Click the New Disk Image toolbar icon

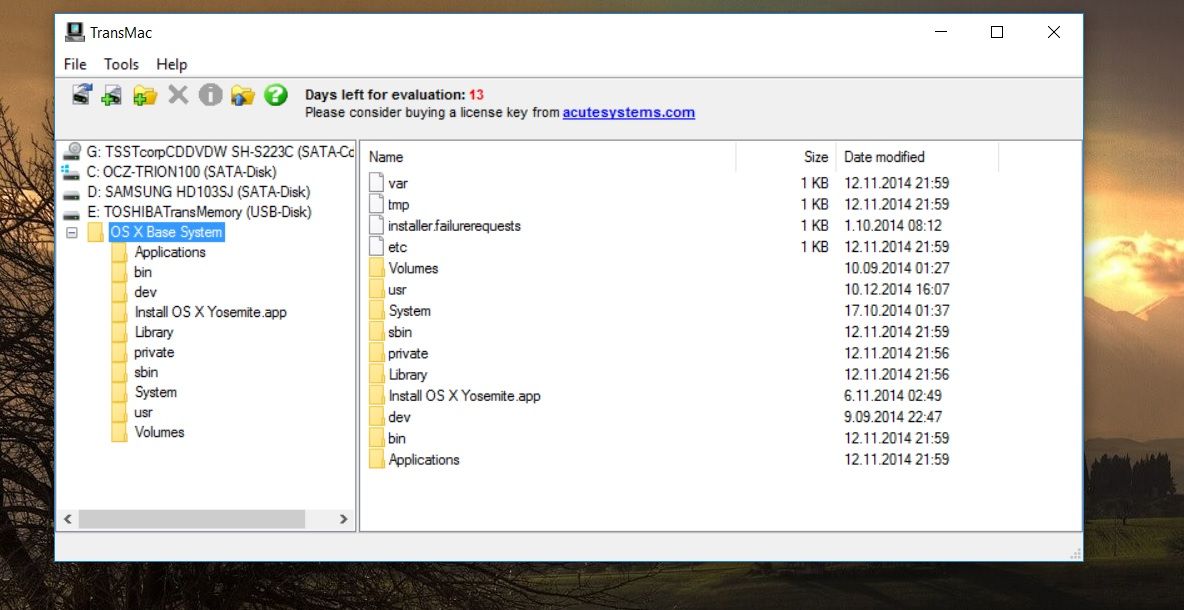coord(112,95)
